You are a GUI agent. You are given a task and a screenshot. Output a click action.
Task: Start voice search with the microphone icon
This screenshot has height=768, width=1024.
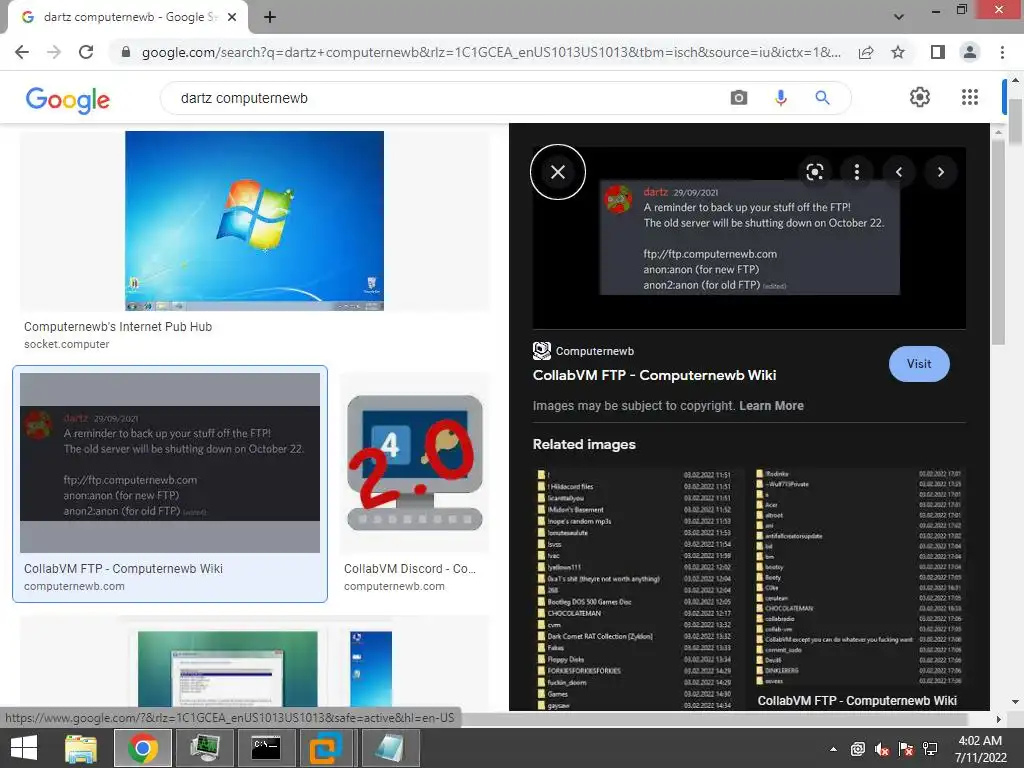(780, 98)
